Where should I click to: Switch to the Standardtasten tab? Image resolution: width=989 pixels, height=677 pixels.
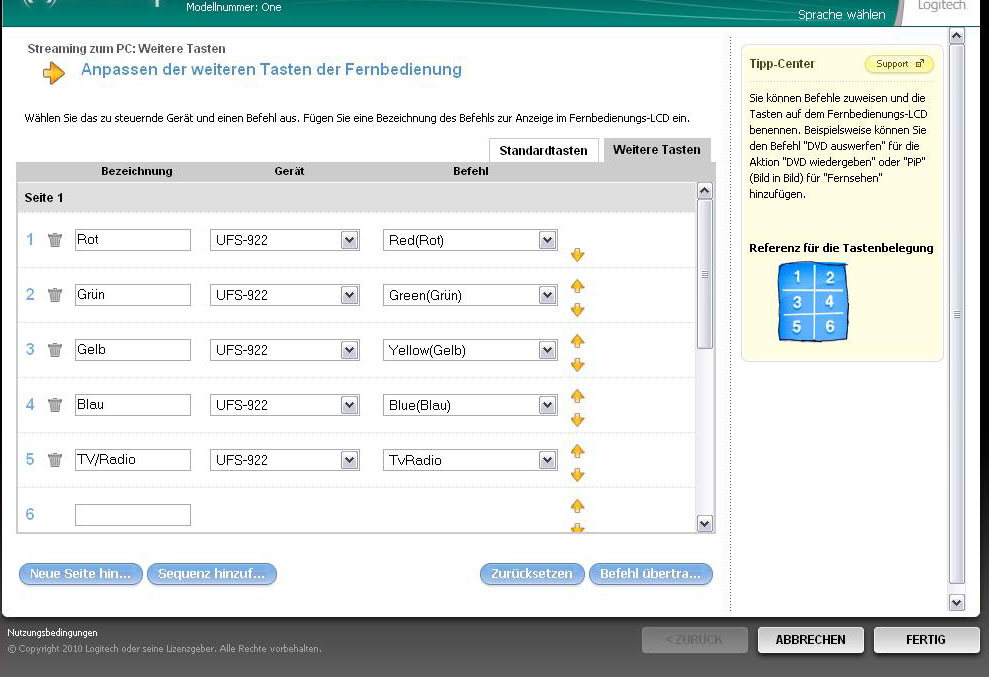pyautogui.click(x=543, y=151)
